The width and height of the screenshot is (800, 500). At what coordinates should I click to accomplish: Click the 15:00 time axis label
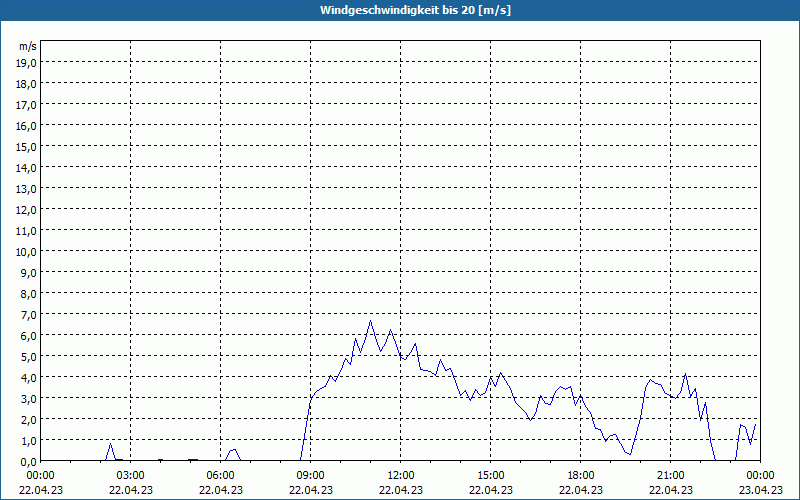491,476
